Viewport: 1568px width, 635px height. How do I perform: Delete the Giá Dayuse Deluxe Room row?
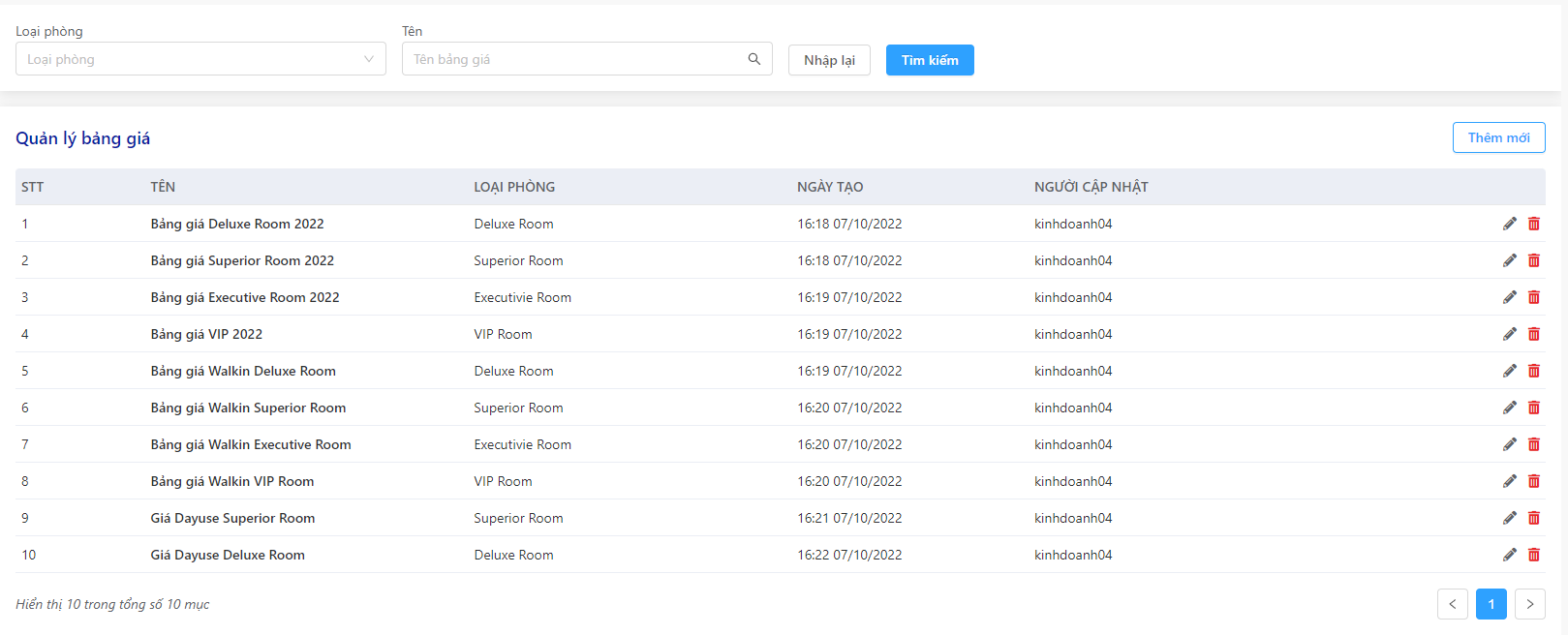pyautogui.click(x=1534, y=555)
